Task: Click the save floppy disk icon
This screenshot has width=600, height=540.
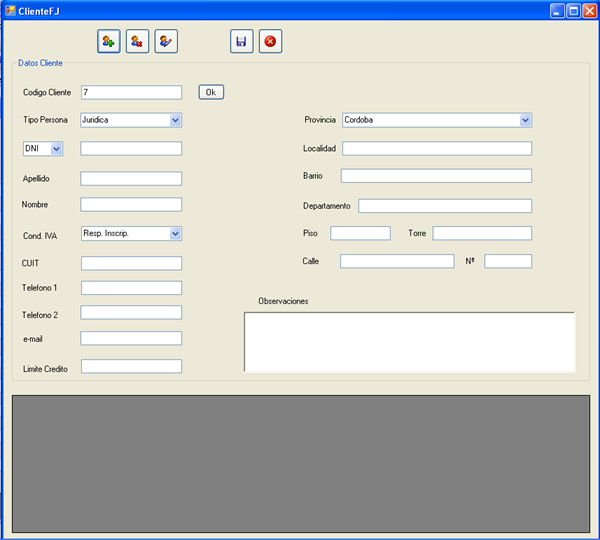Action: 241,41
